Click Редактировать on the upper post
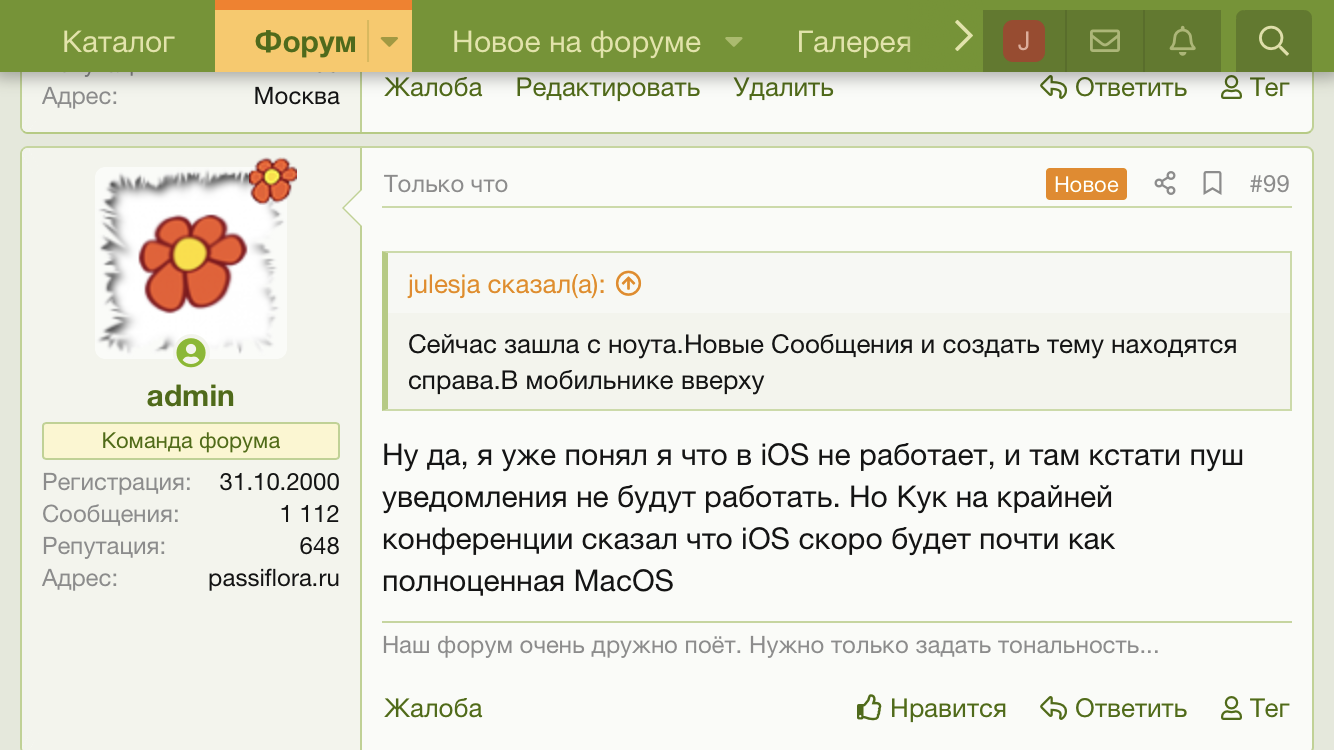Image resolution: width=1334 pixels, height=750 pixels. (x=607, y=87)
